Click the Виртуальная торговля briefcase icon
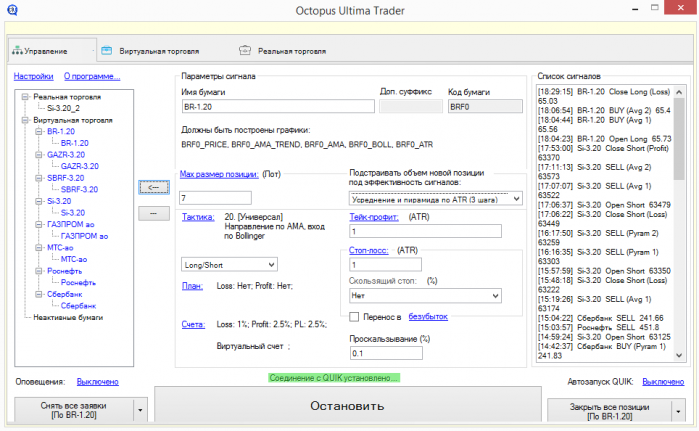This screenshot has width=699, height=431. 107,50
